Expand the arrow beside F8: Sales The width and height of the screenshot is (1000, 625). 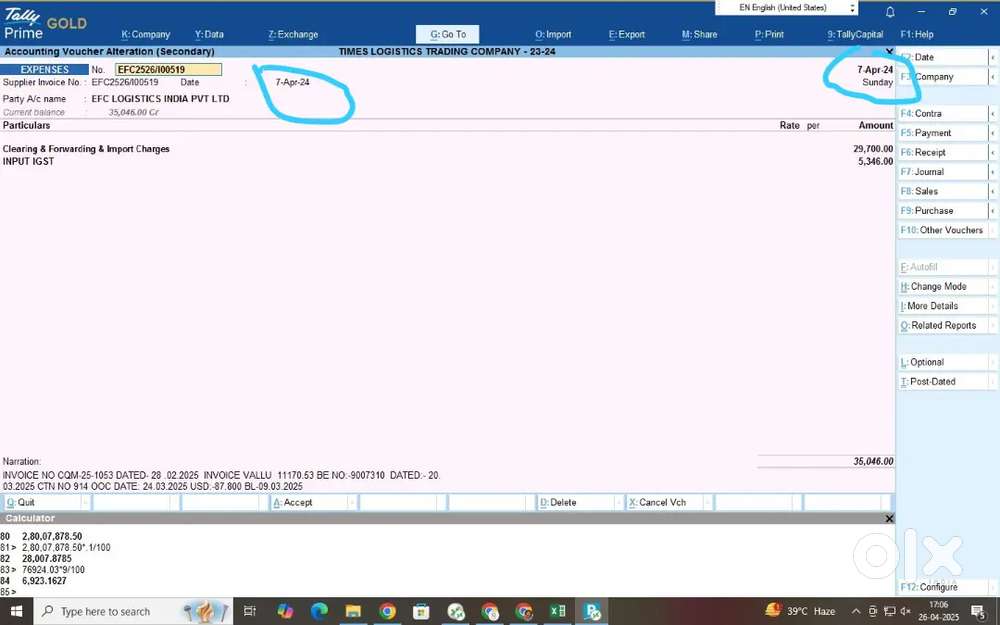(993, 191)
